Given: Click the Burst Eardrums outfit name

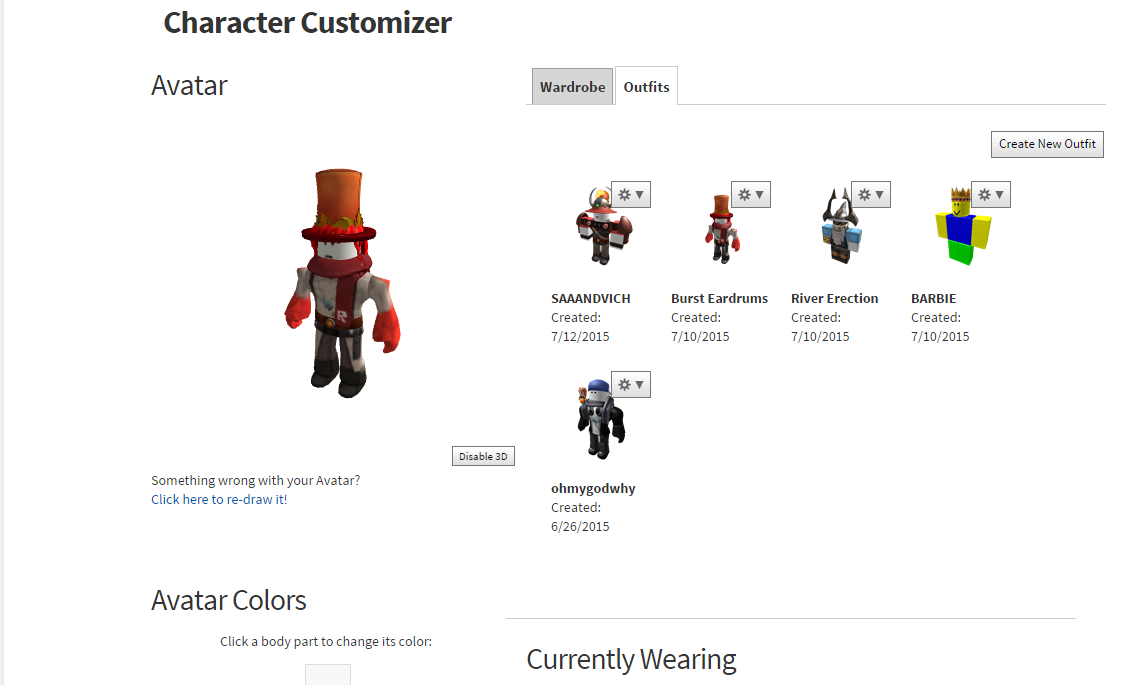Looking at the screenshot, I should tap(720, 299).
